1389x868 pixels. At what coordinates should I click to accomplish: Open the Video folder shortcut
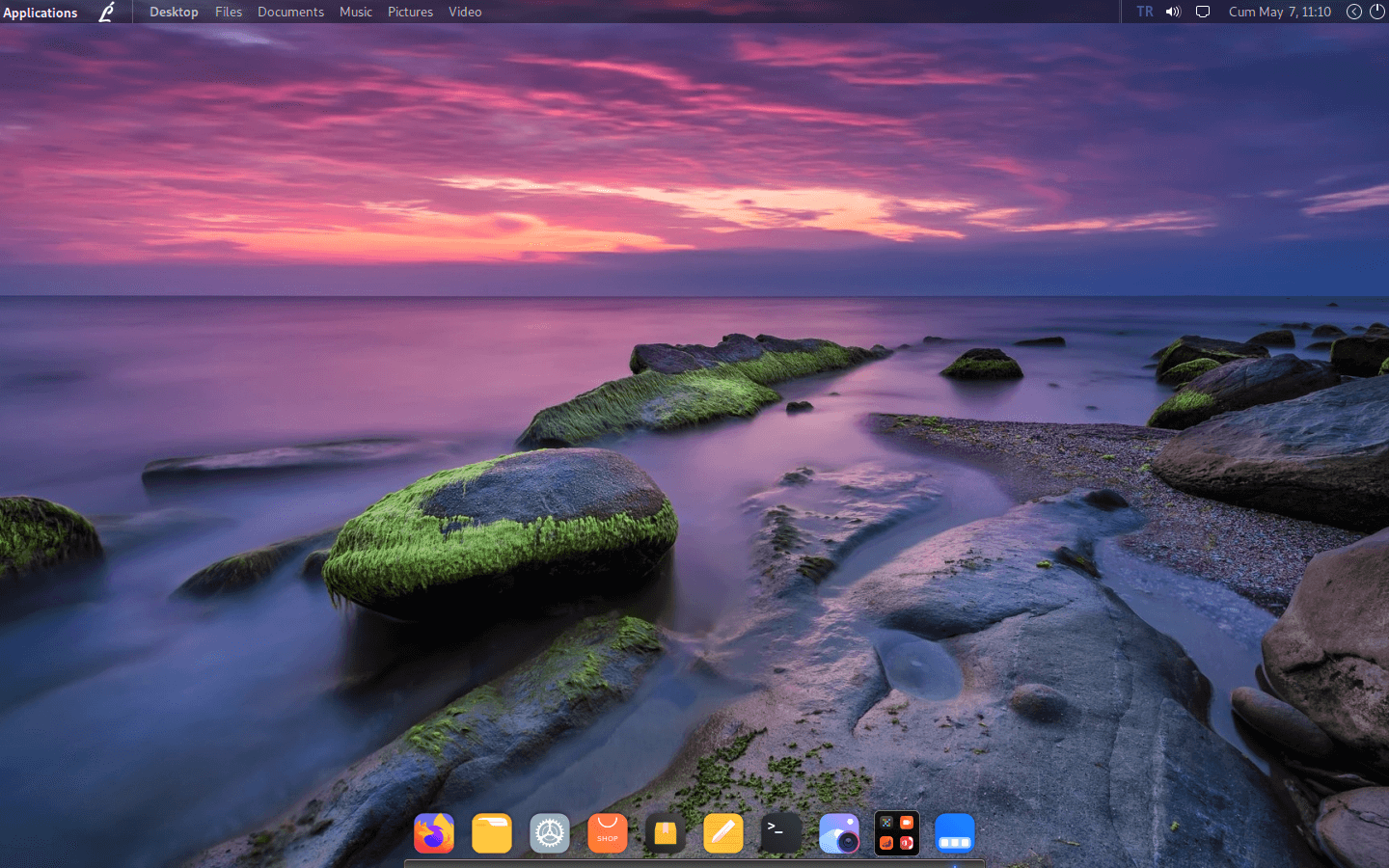[465, 12]
